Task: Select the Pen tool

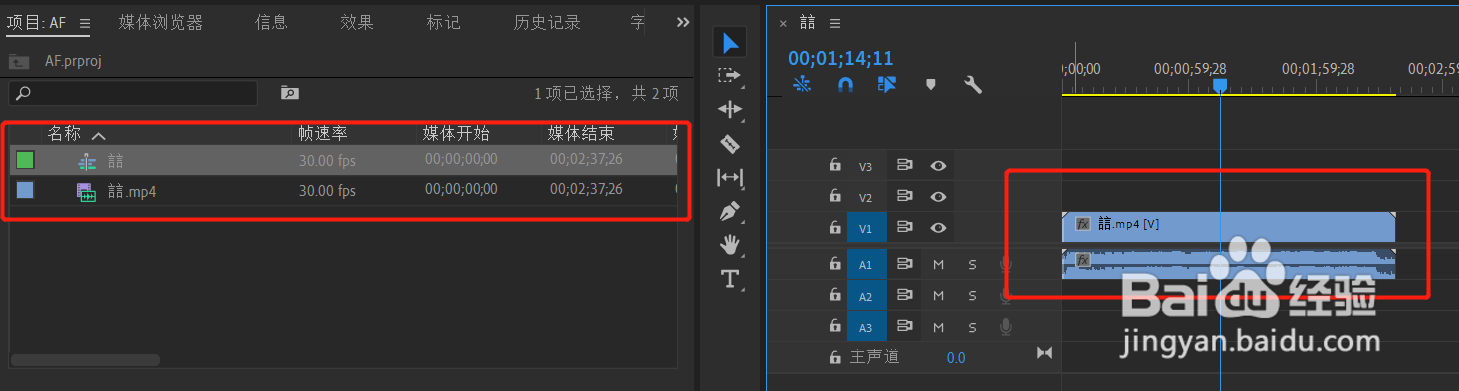Action: [730, 211]
